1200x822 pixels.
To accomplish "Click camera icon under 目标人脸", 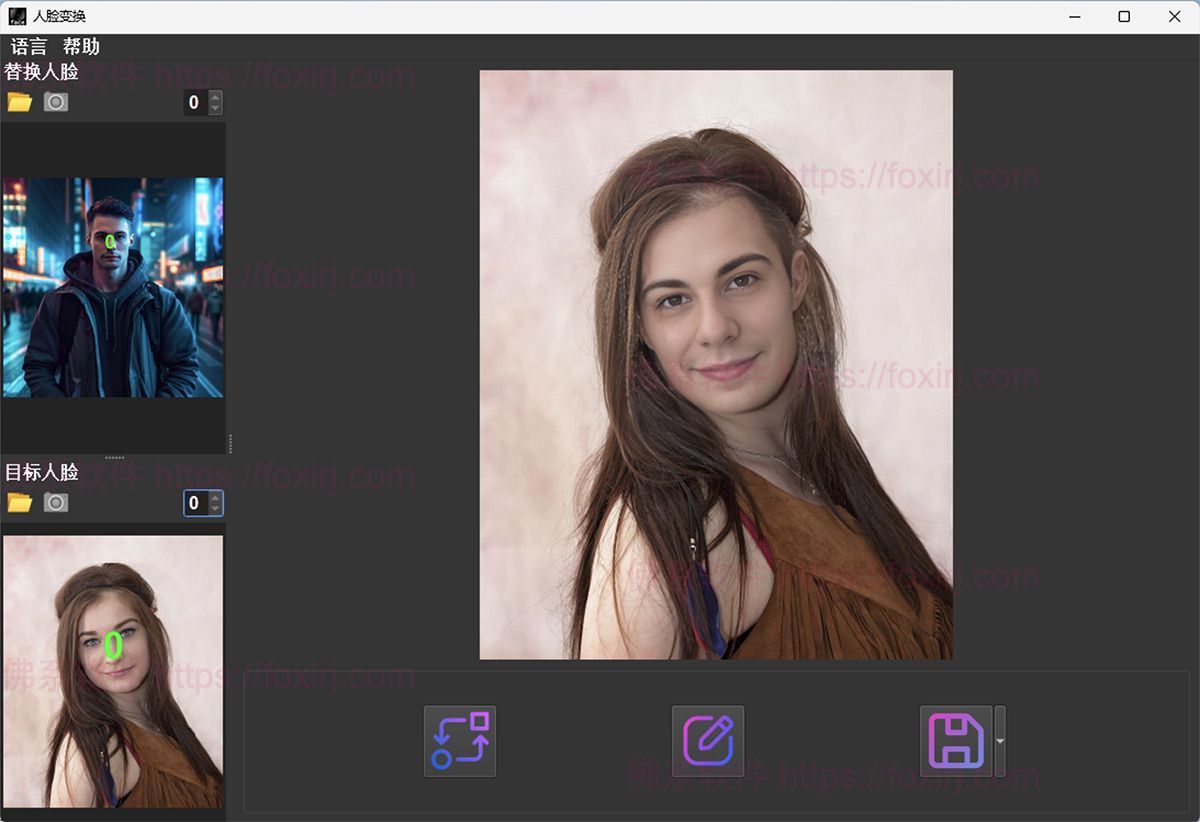I will tap(56, 502).
